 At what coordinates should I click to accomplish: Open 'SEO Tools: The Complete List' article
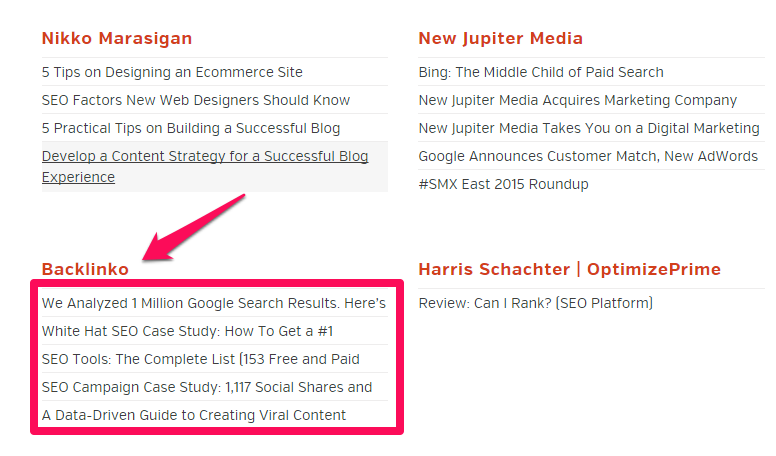pyautogui.click(x=200, y=359)
